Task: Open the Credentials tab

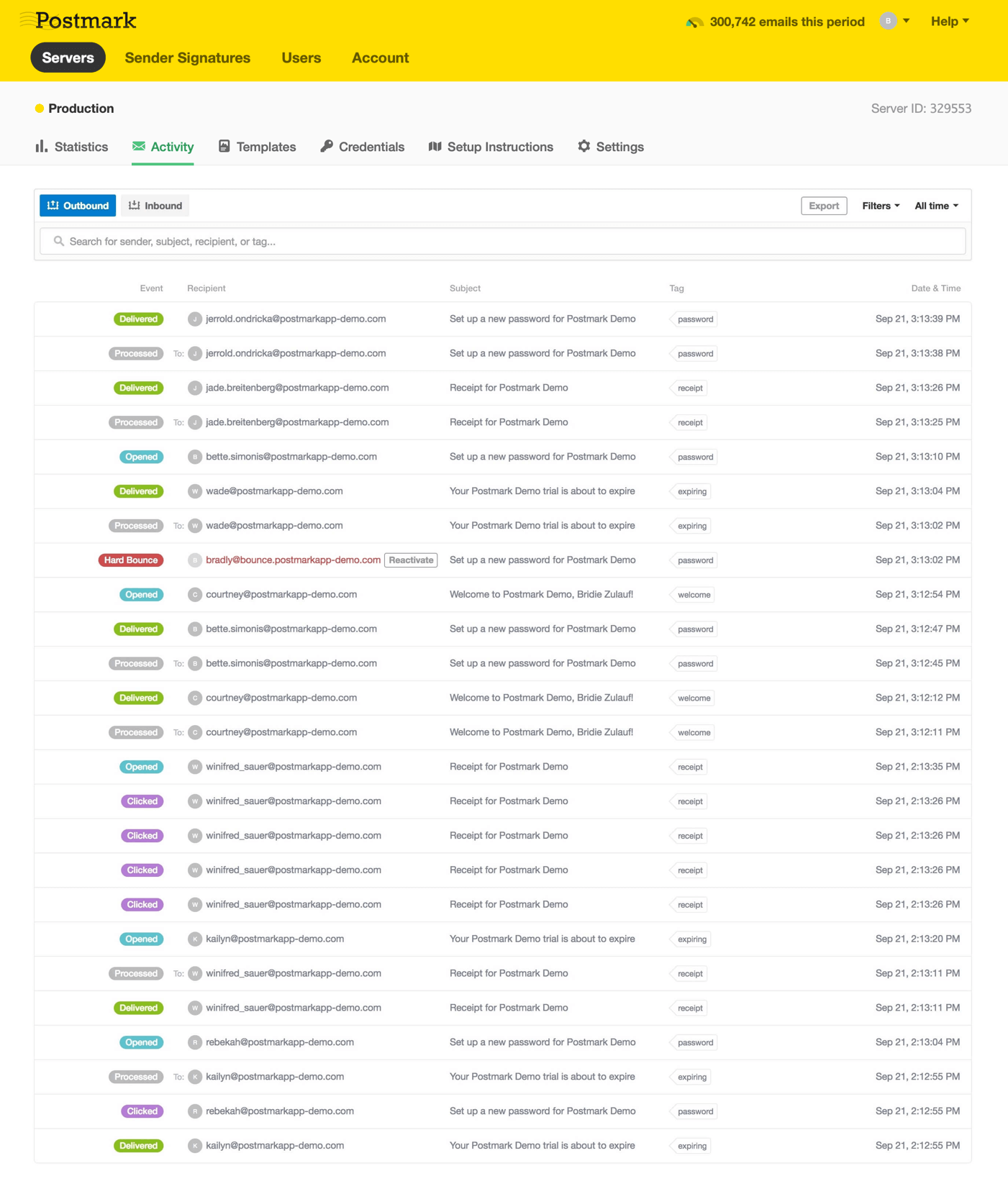Action: [363, 147]
